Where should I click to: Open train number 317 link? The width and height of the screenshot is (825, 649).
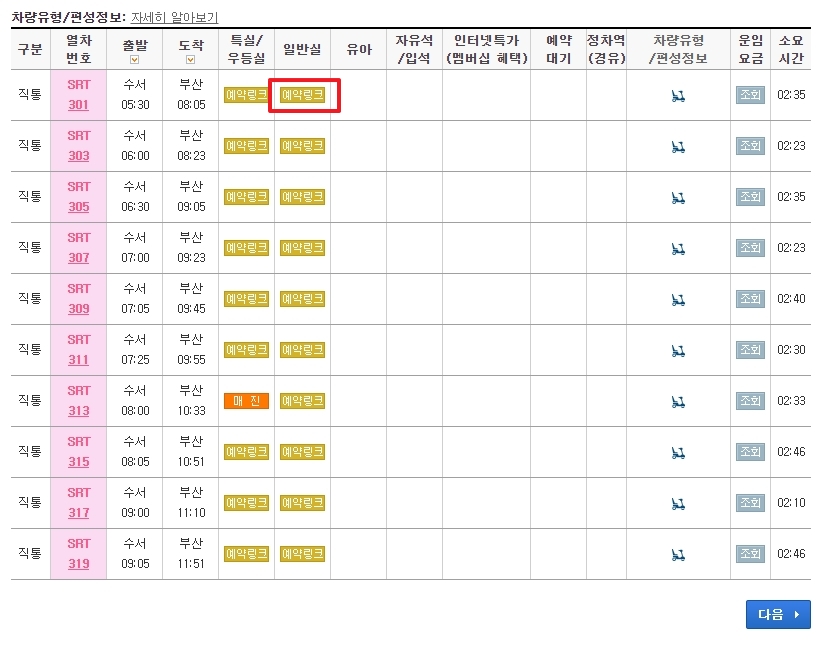[78, 513]
